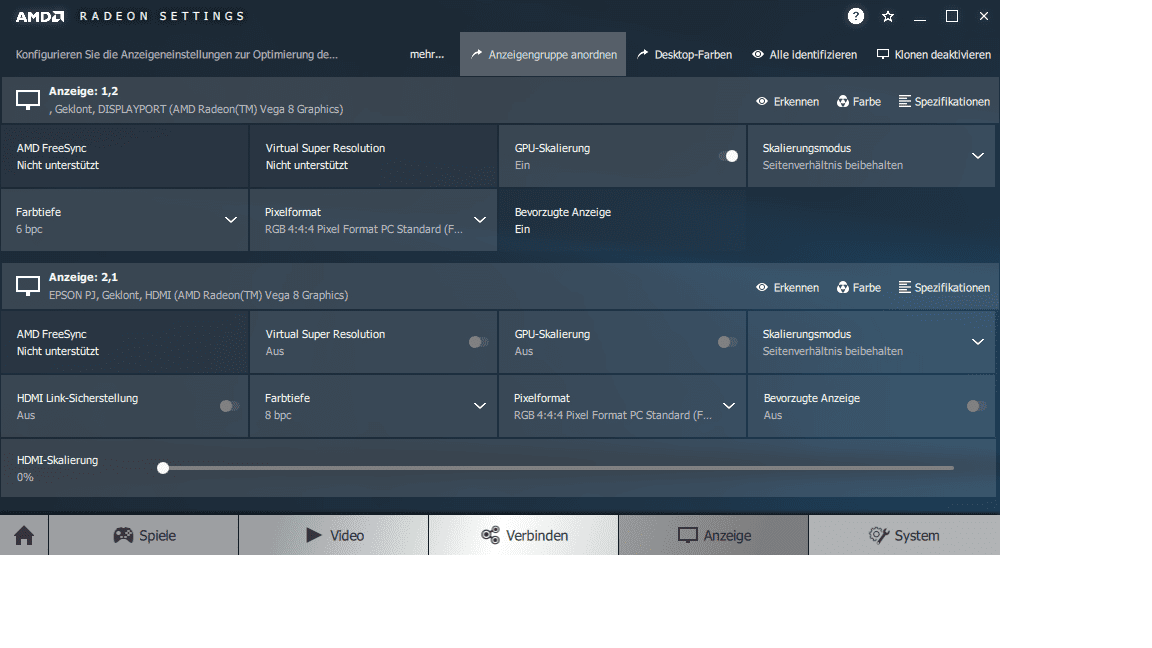Click the gamepad icon on Spiele tab
The height and width of the screenshot is (648, 1152).
coord(123,536)
